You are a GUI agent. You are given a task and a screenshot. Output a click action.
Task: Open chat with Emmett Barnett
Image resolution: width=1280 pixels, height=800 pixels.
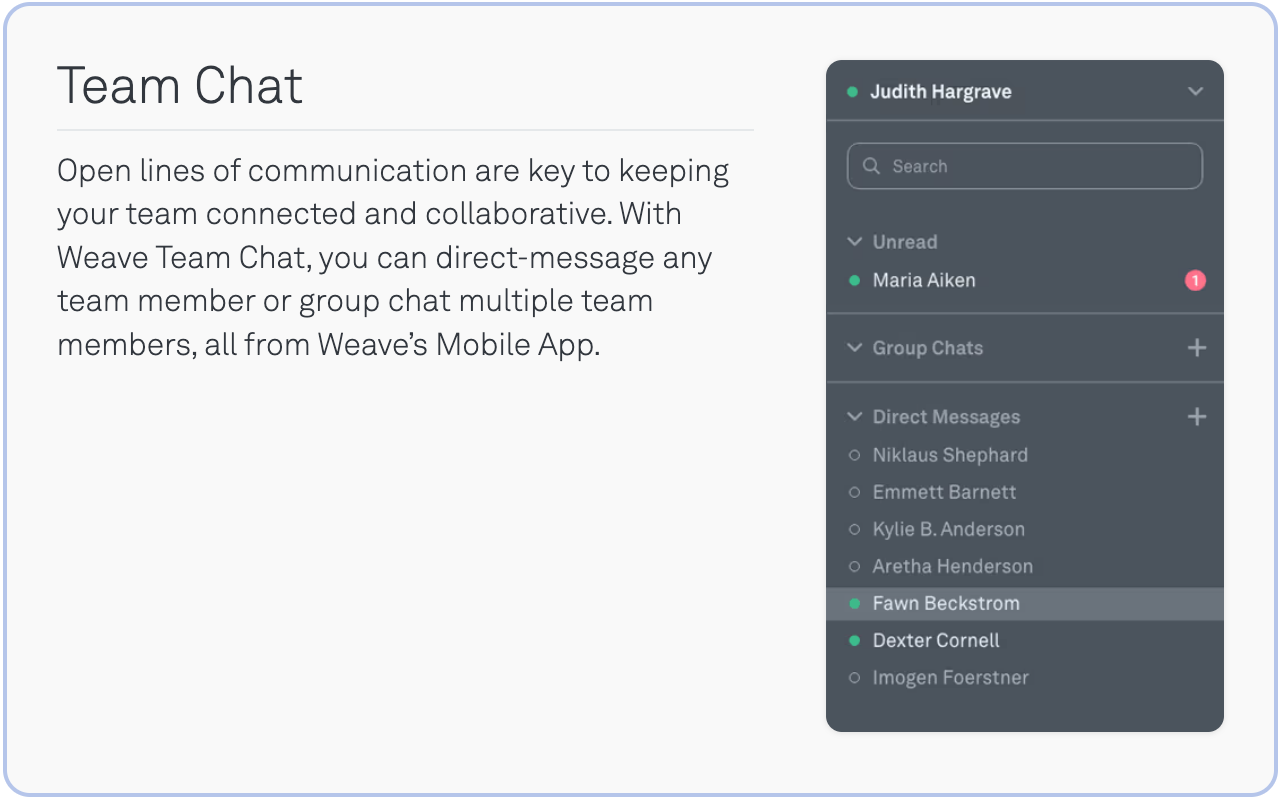[x=944, y=492]
